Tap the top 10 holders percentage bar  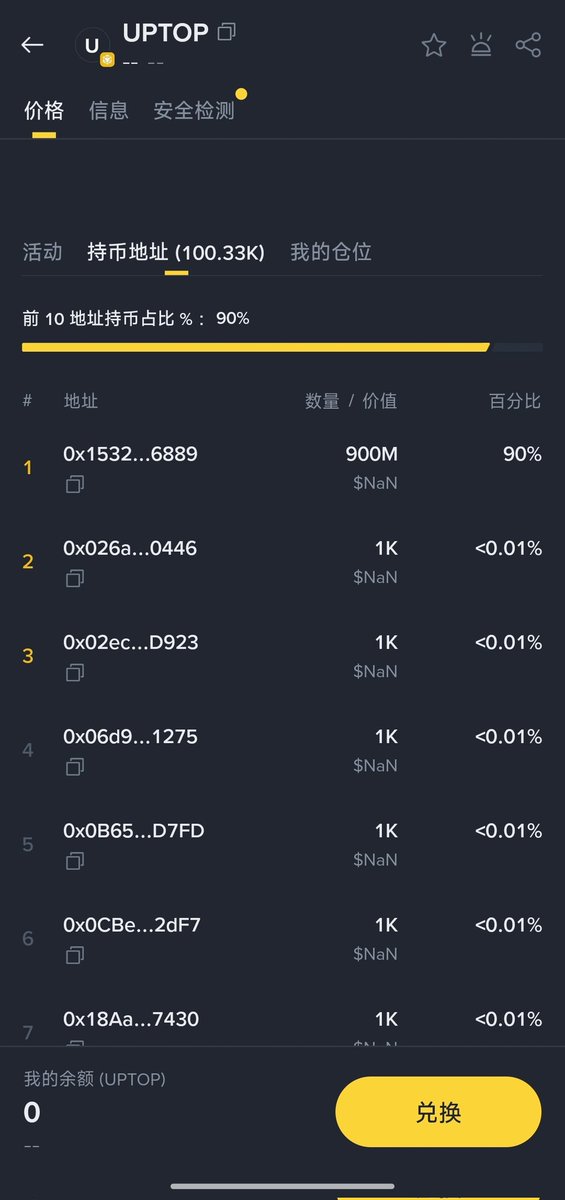click(x=282, y=347)
